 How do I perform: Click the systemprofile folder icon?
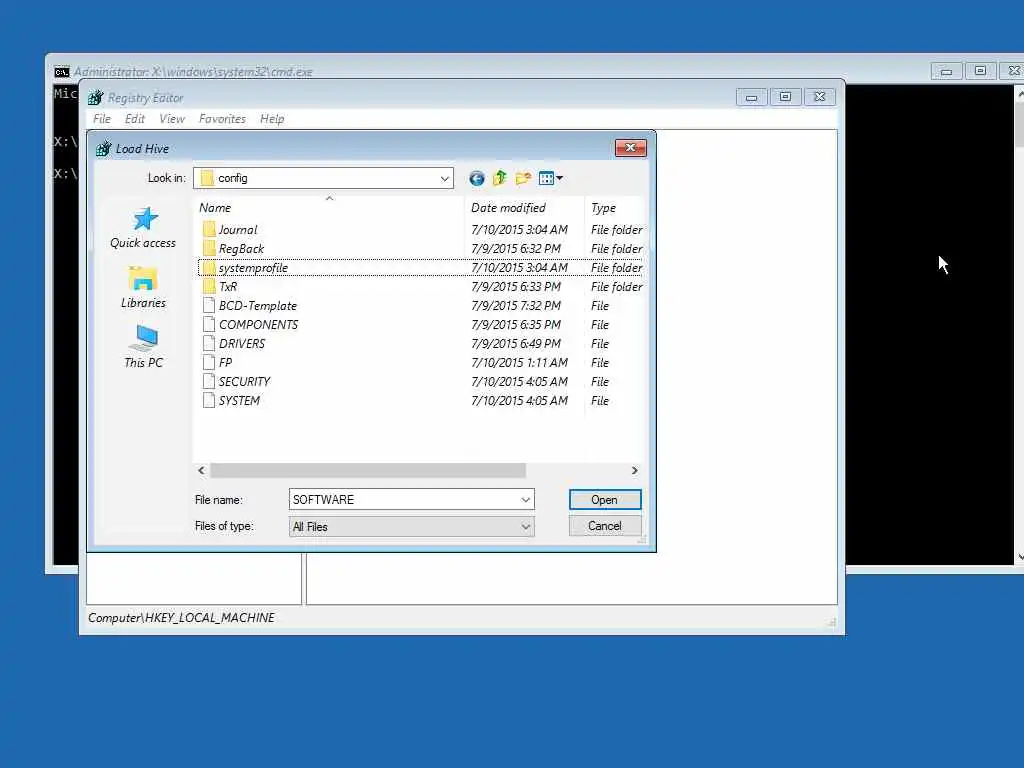(209, 267)
